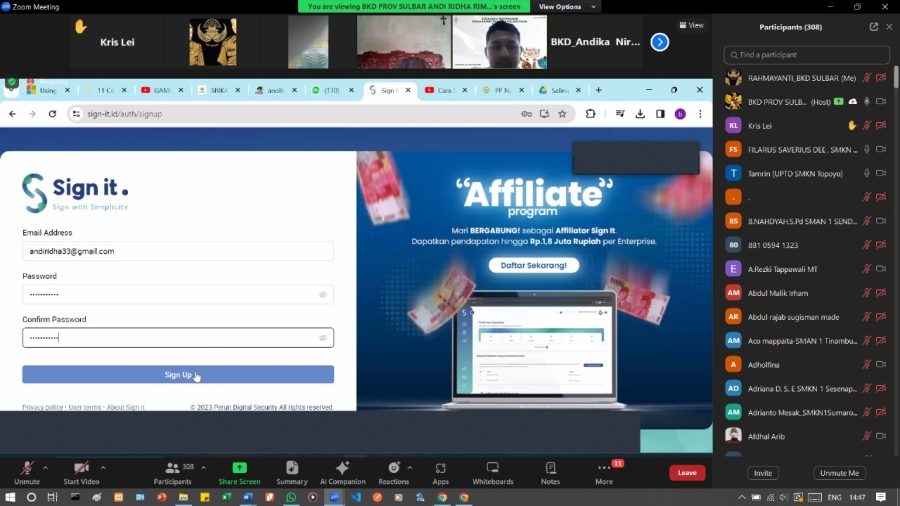Click the Participants list scrollbar

coord(896,77)
